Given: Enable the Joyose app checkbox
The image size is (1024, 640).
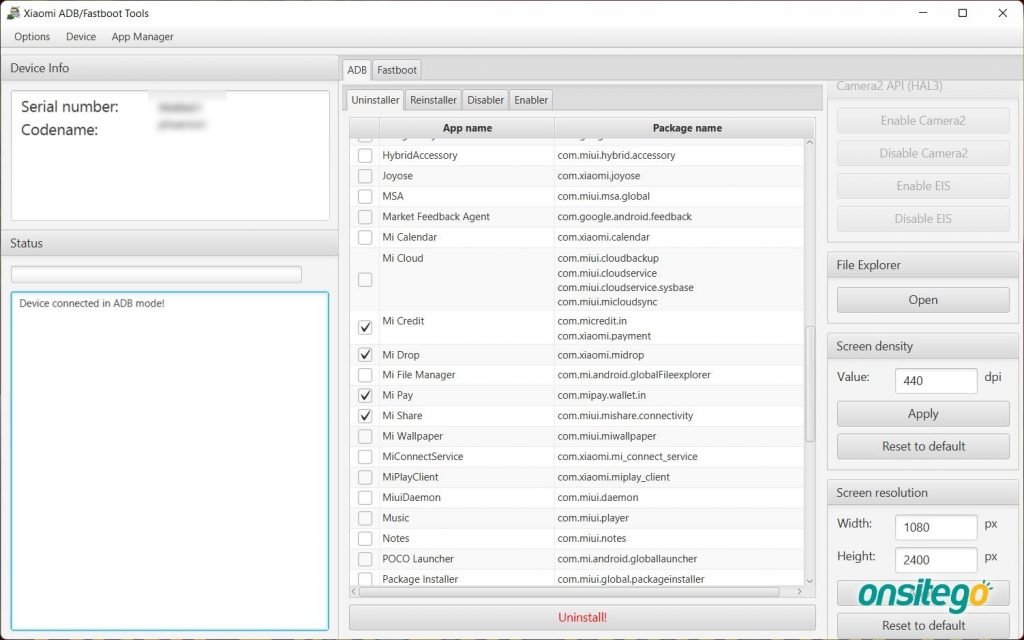Looking at the screenshot, I should [365, 176].
